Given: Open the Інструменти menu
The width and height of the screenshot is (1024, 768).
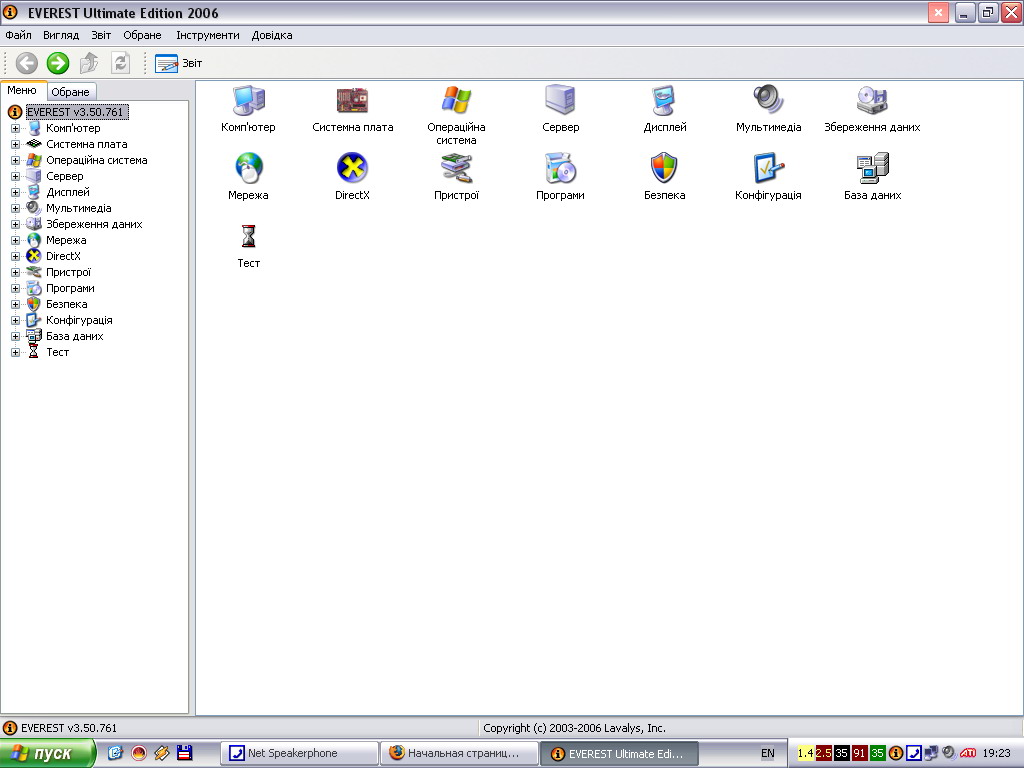Looking at the screenshot, I should (x=208, y=35).
